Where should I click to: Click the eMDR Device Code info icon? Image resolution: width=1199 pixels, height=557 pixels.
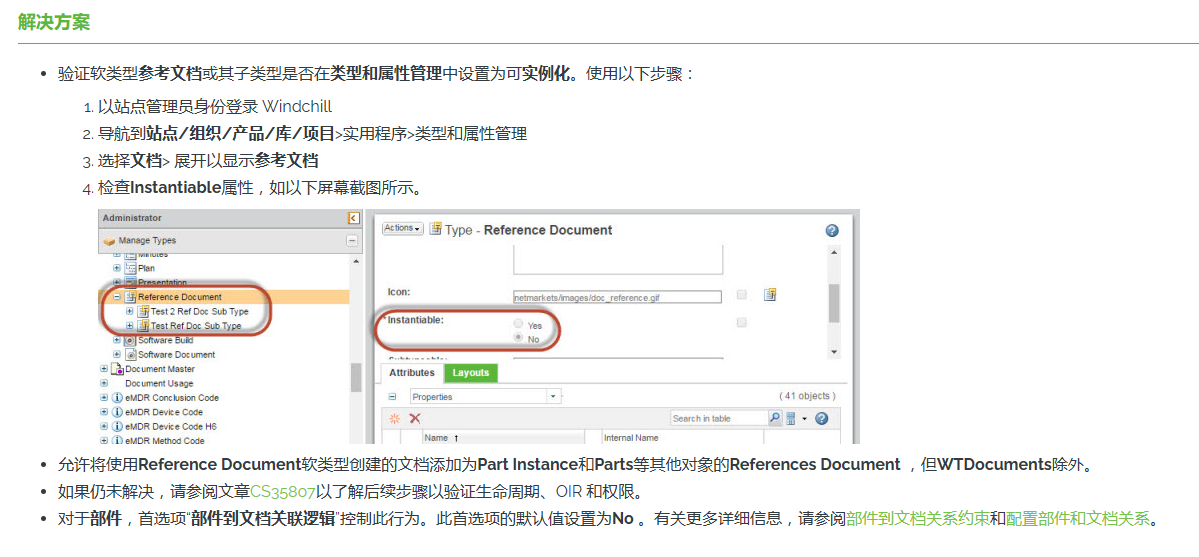pos(118,412)
